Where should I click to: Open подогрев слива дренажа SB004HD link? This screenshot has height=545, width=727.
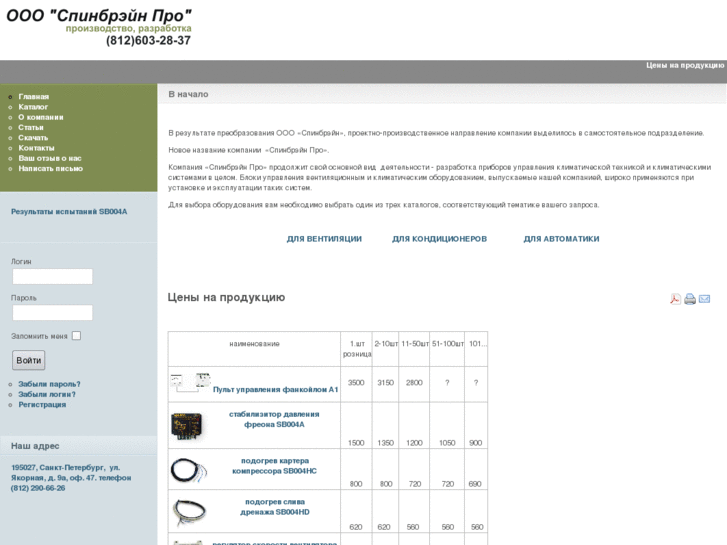275,507
